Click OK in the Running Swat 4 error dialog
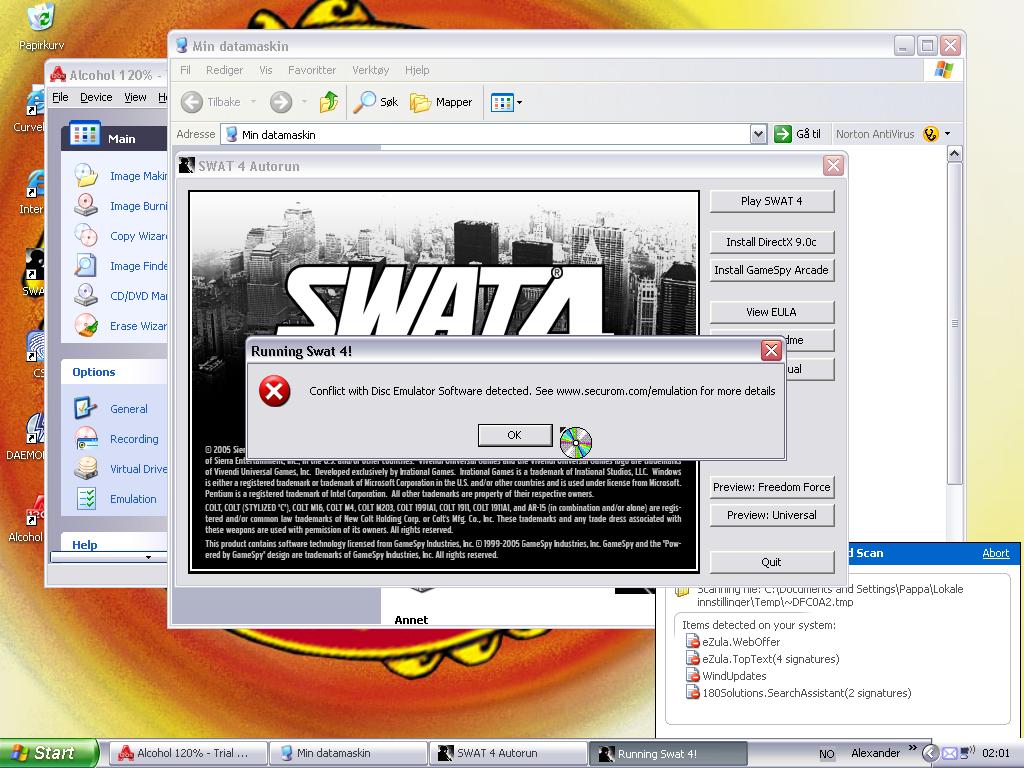The image size is (1024, 768). coord(514,435)
